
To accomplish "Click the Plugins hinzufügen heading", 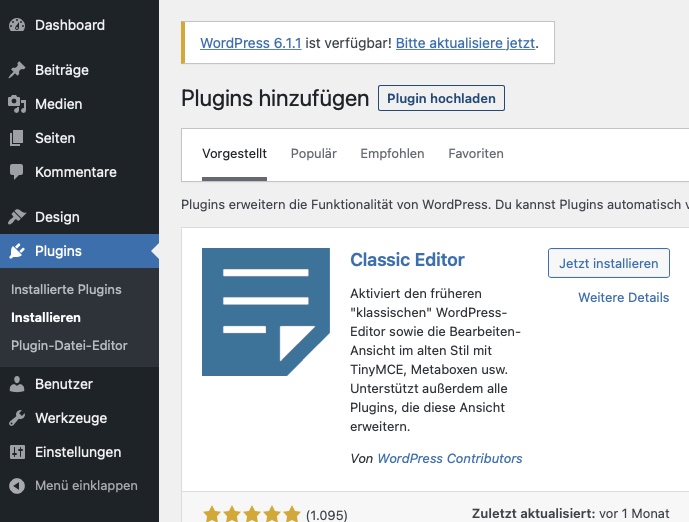I will click(275, 98).
